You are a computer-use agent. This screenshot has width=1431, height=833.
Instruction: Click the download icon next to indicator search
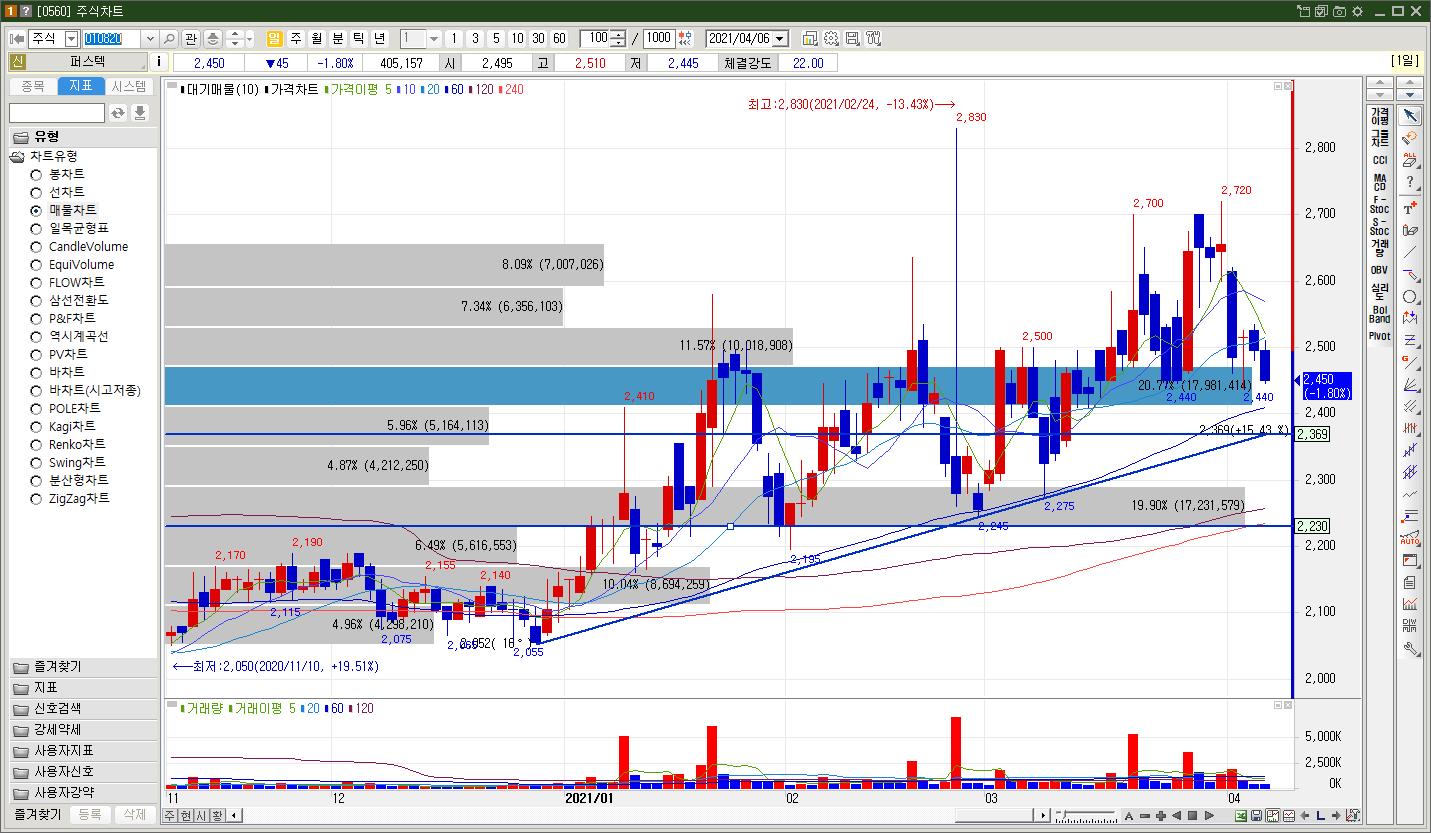pos(140,113)
